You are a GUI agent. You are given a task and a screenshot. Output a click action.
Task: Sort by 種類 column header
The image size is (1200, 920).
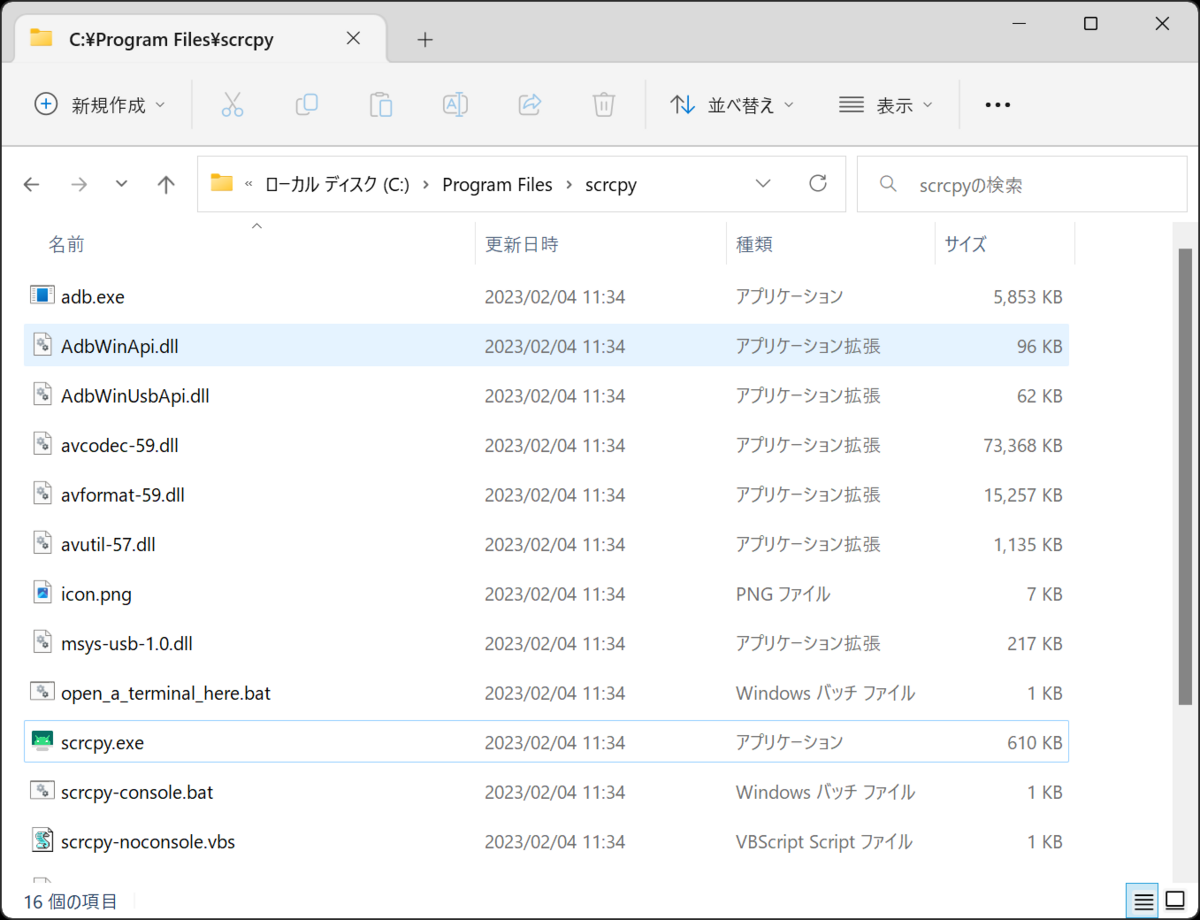coord(754,244)
